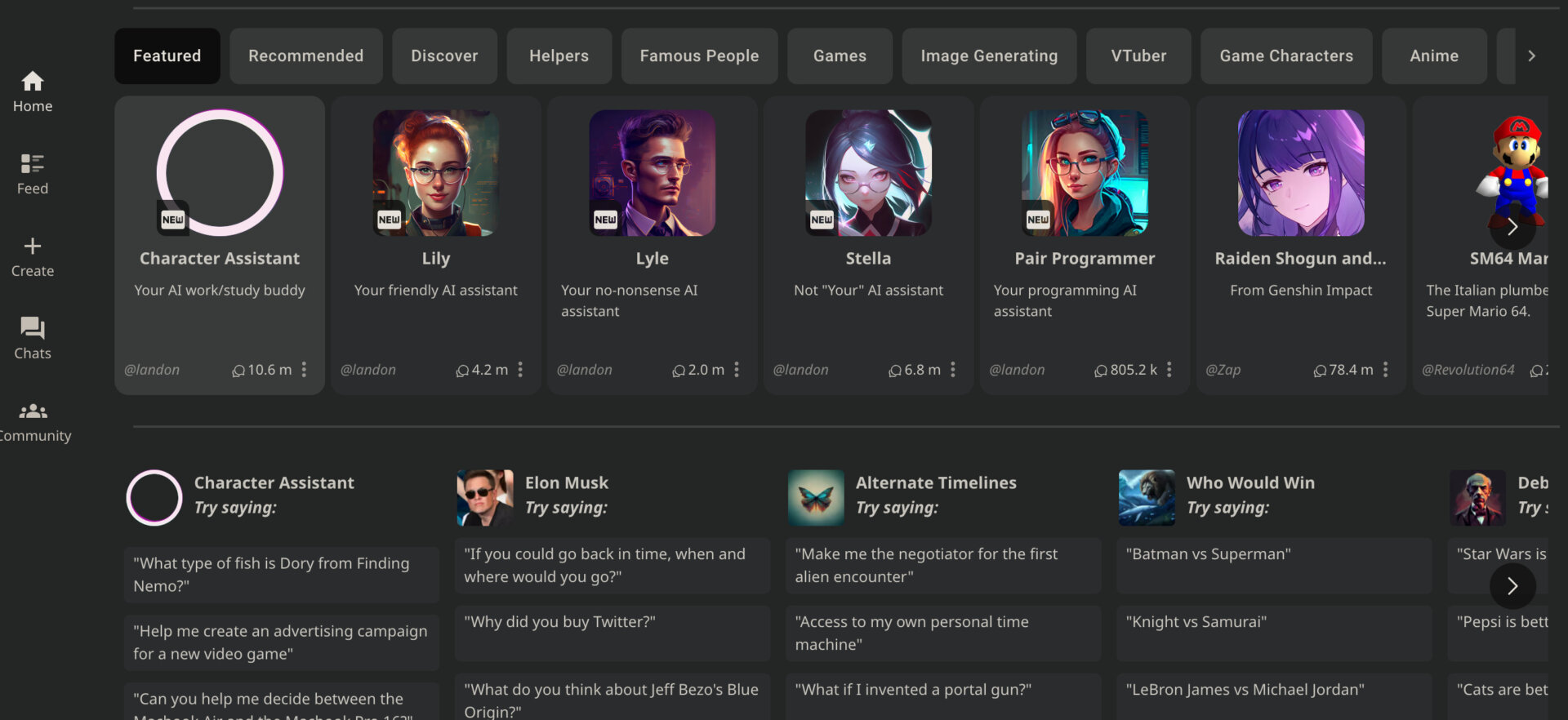The image size is (1568, 720).
Task: Go to Community via the sidebar icon
Action: (x=33, y=418)
